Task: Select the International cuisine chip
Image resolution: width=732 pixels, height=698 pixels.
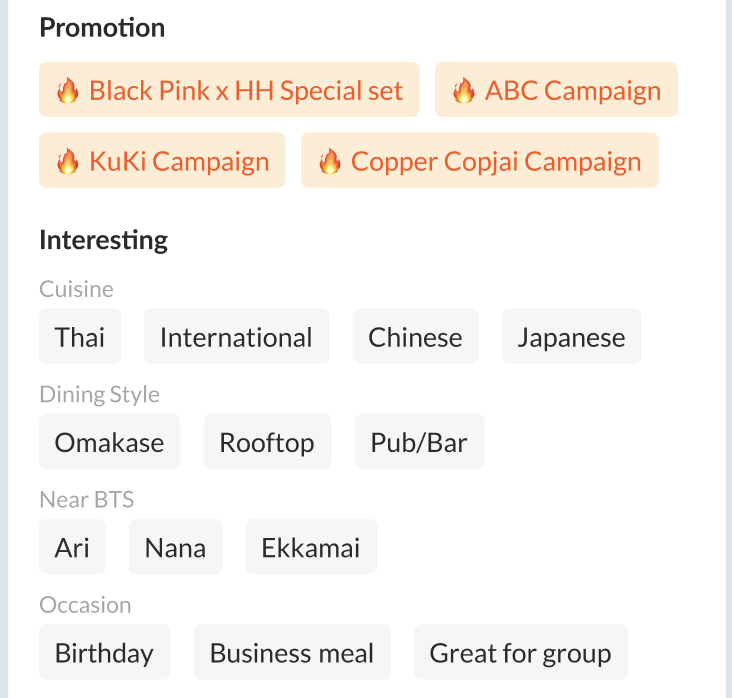Action: pos(236,337)
